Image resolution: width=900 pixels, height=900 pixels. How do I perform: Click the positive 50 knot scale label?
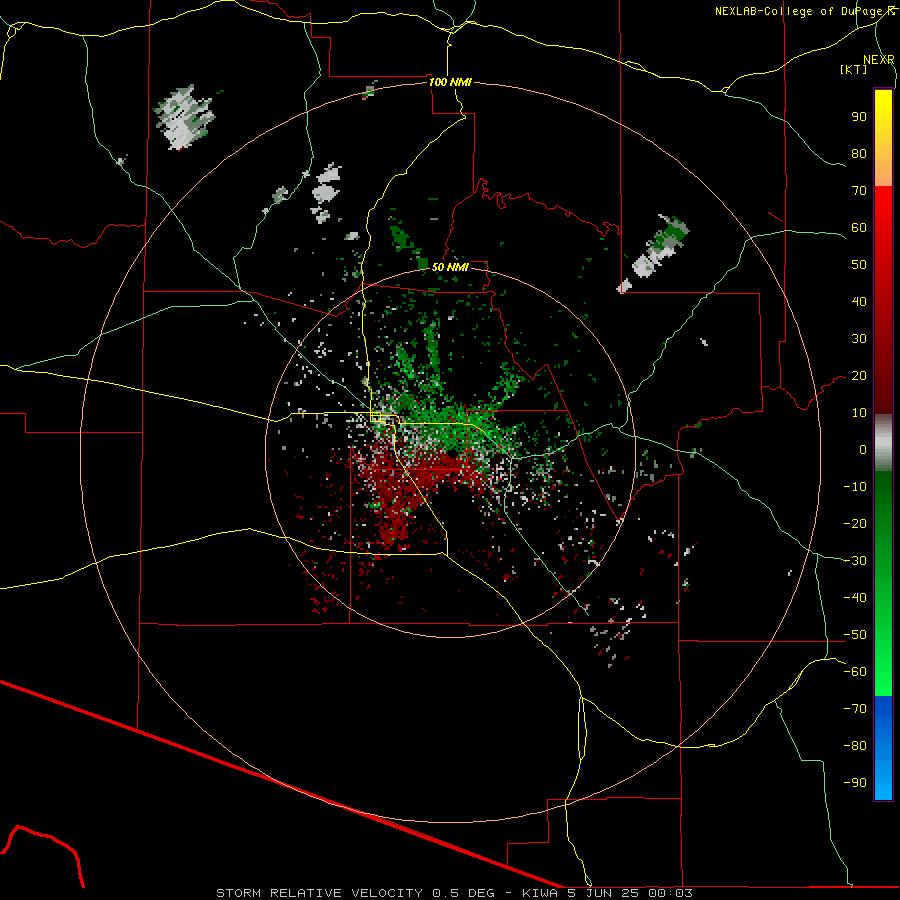[x=859, y=265]
